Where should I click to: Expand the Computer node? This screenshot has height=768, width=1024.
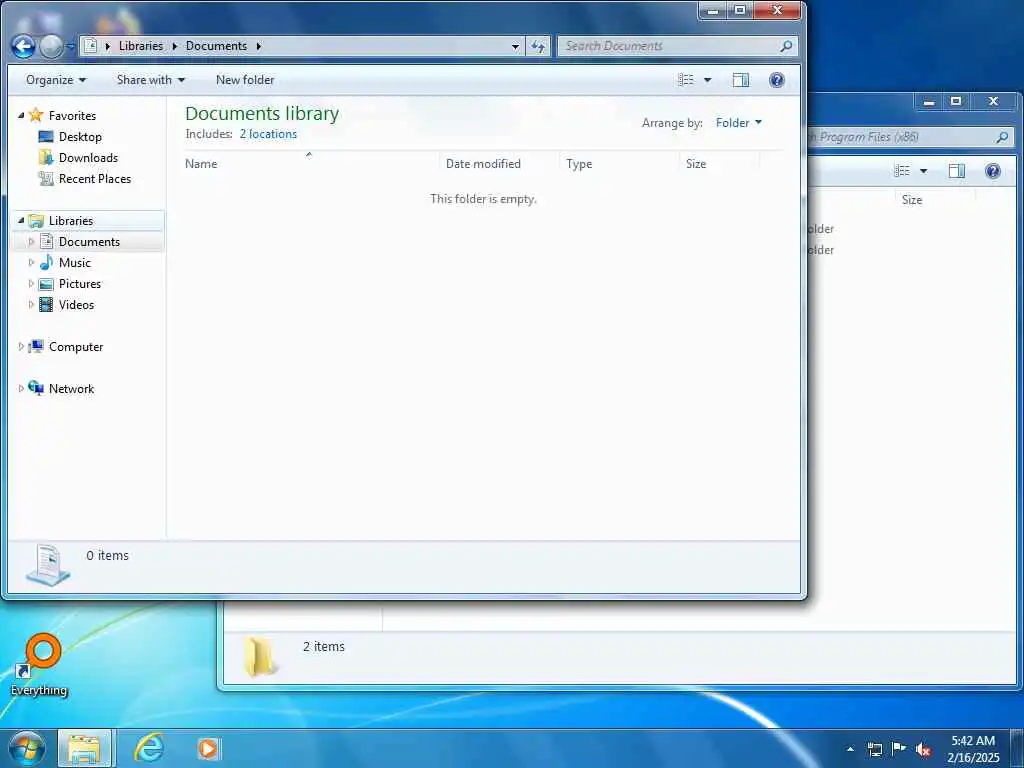click(x=21, y=347)
